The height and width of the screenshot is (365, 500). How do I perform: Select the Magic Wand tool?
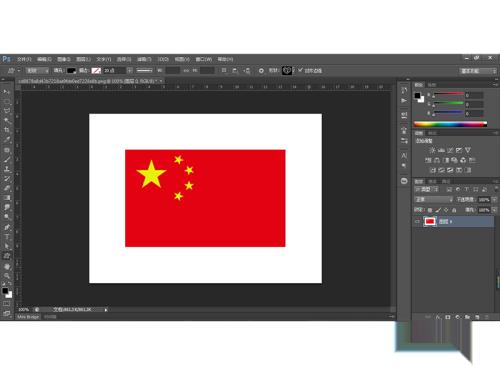[7, 120]
